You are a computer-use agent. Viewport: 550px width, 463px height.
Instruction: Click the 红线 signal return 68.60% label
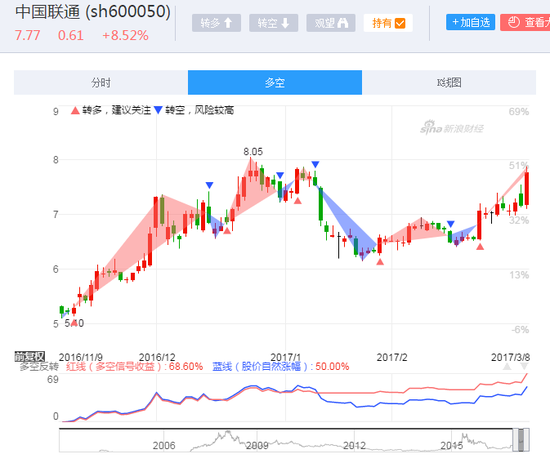tap(134, 367)
